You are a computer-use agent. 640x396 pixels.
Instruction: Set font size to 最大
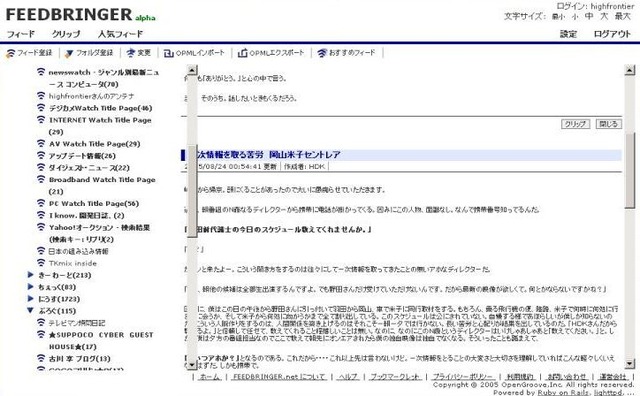click(x=622, y=16)
